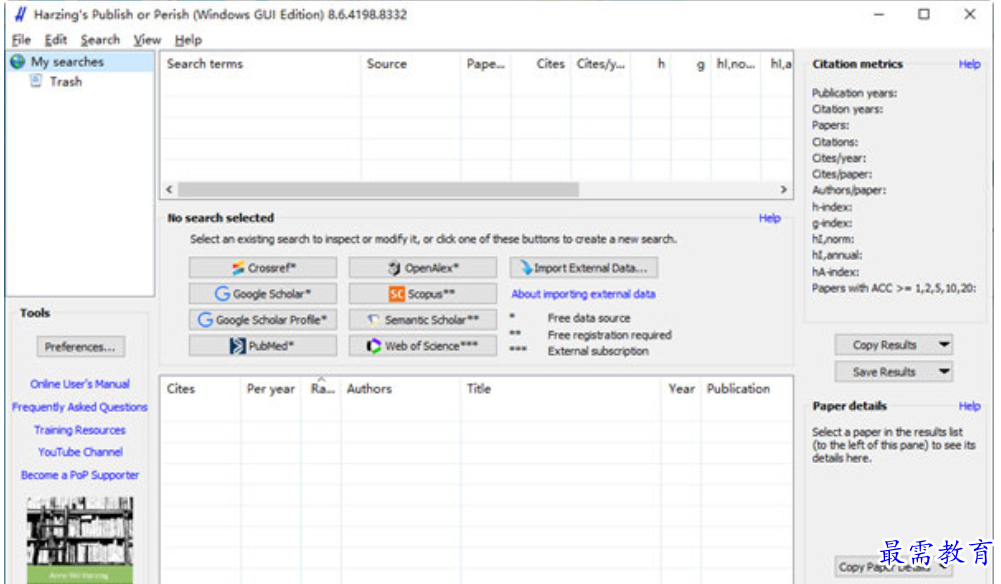
Task: Start an OpenAlex search
Action: tap(423, 267)
